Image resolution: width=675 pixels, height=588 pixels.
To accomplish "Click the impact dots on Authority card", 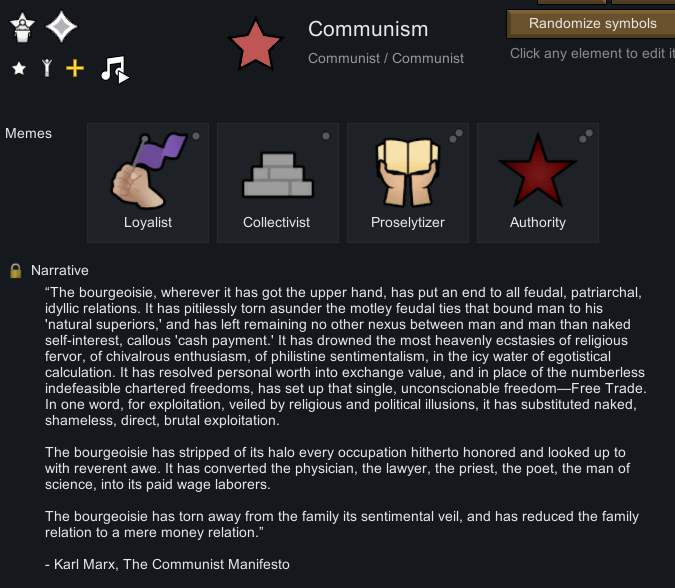I will [x=585, y=135].
